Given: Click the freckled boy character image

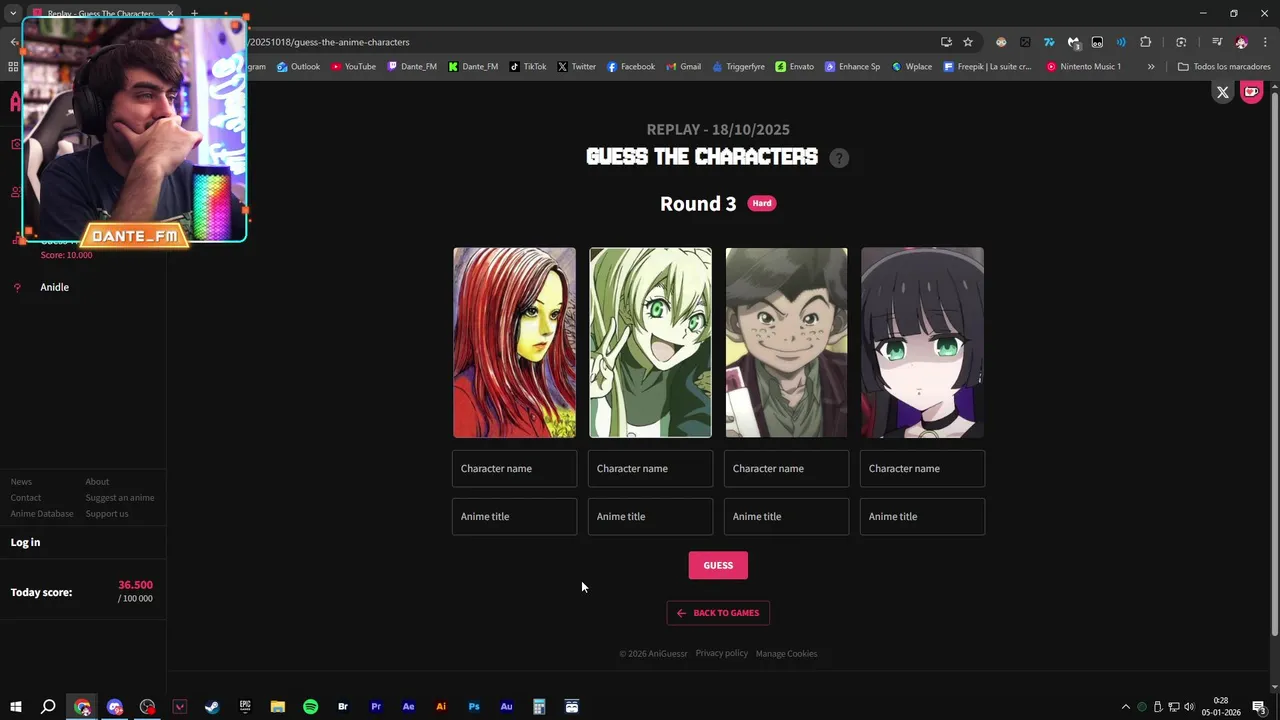Looking at the screenshot, I should pos(786,343).
